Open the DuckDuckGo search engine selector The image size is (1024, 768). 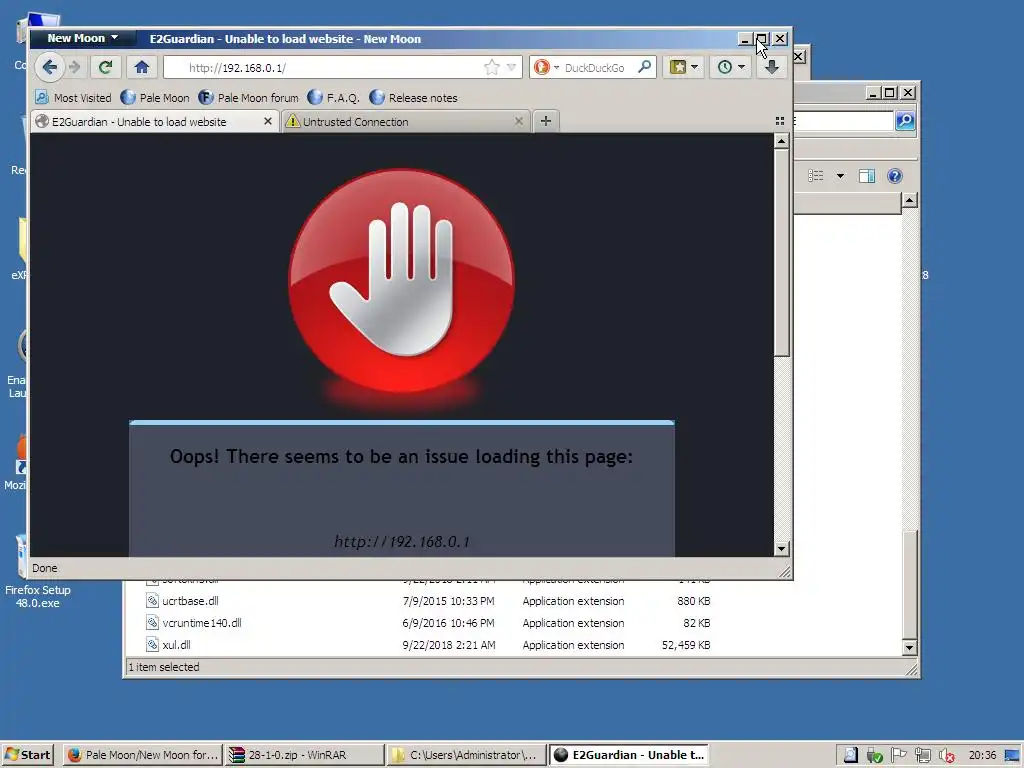(x=546, y=67)
